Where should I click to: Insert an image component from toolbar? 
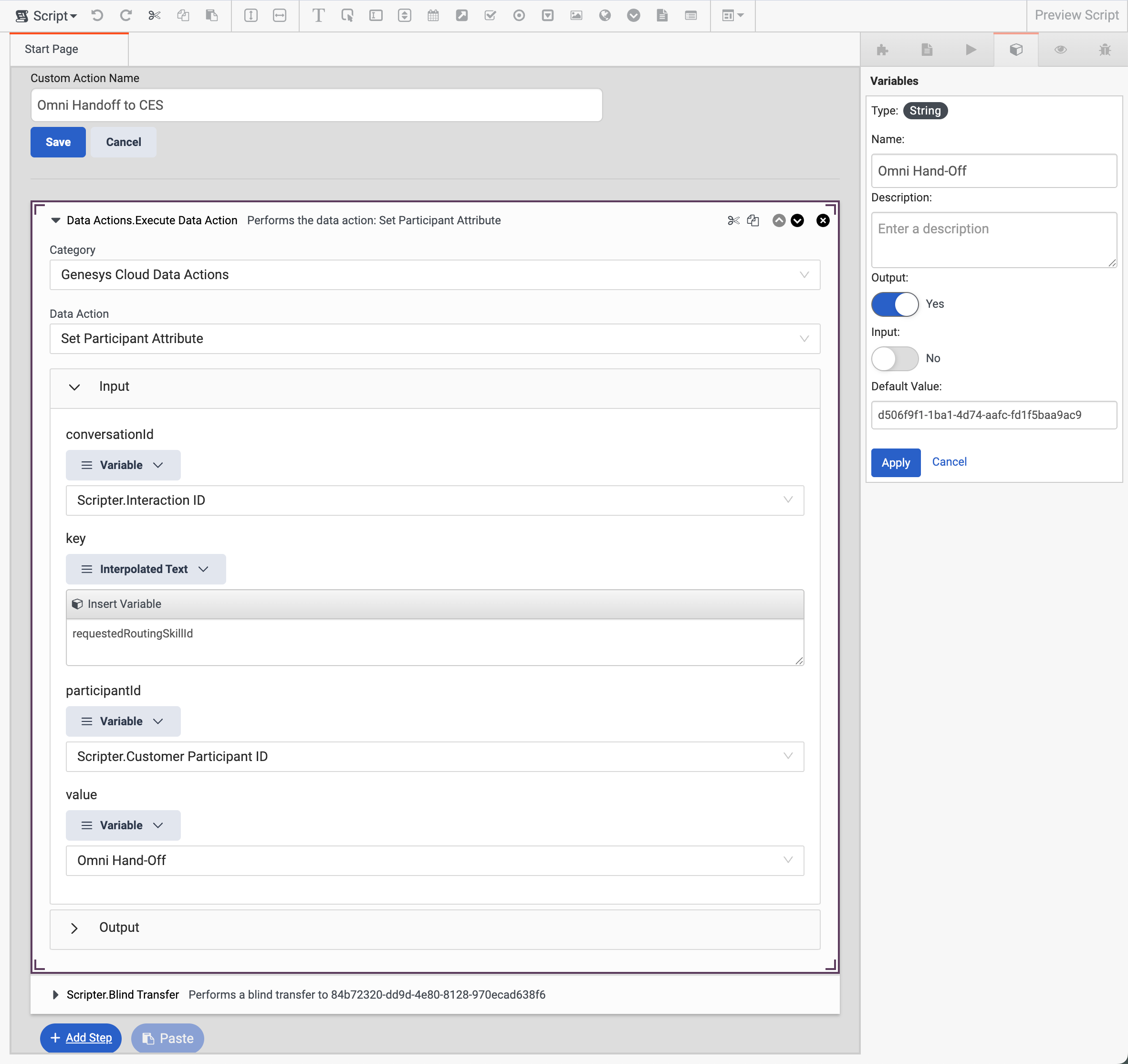coord(576,15)
